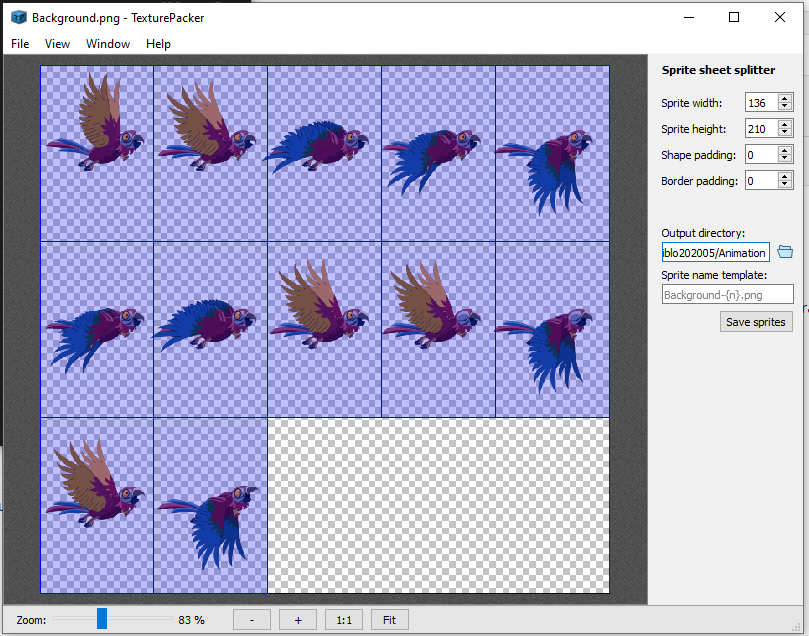This screenshot has height=636, width=809.
Task: Click the zoom out minus button
Action: coord(252,619)
